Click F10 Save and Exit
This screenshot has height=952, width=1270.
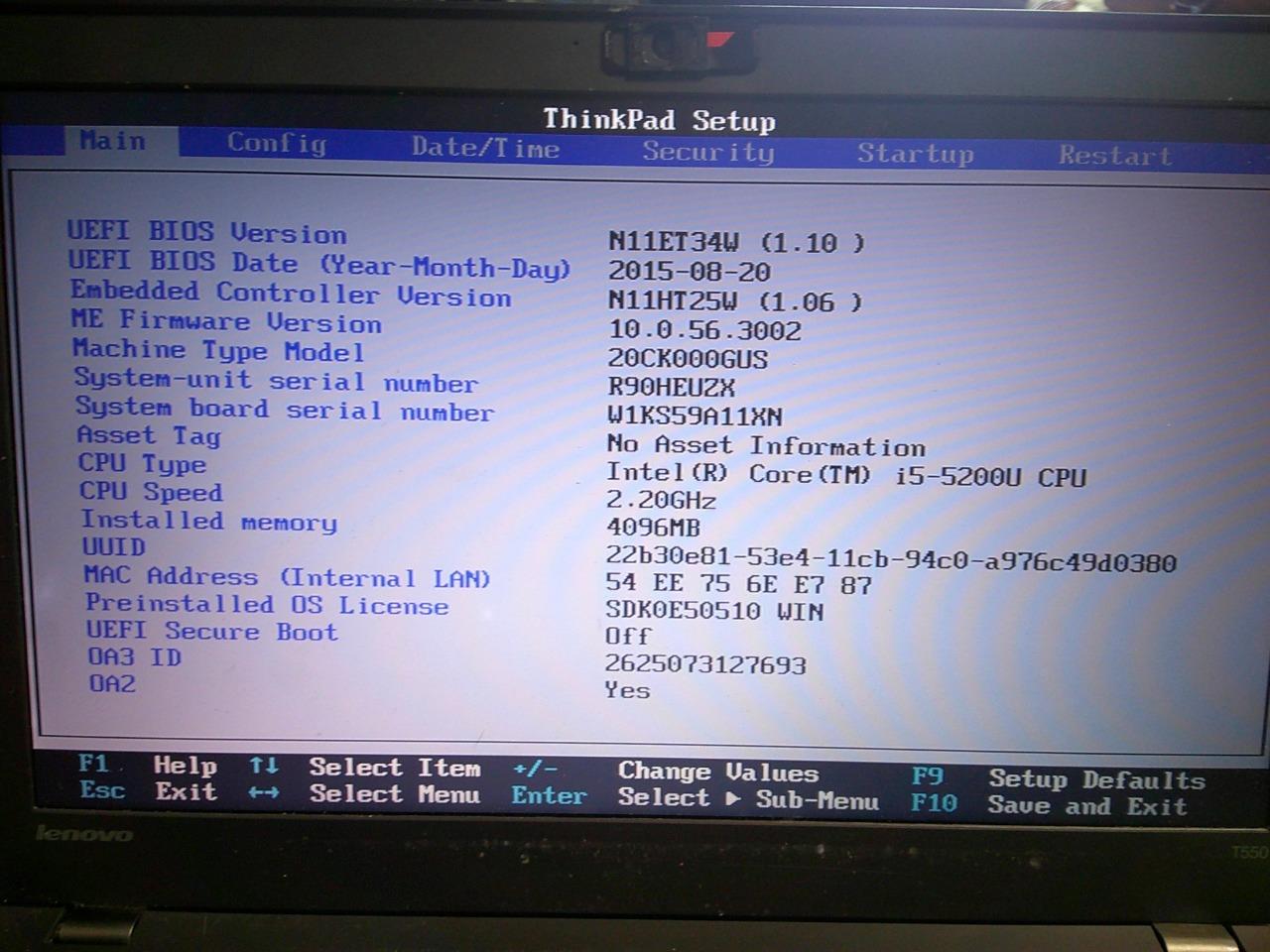(x=1049, y=804)
